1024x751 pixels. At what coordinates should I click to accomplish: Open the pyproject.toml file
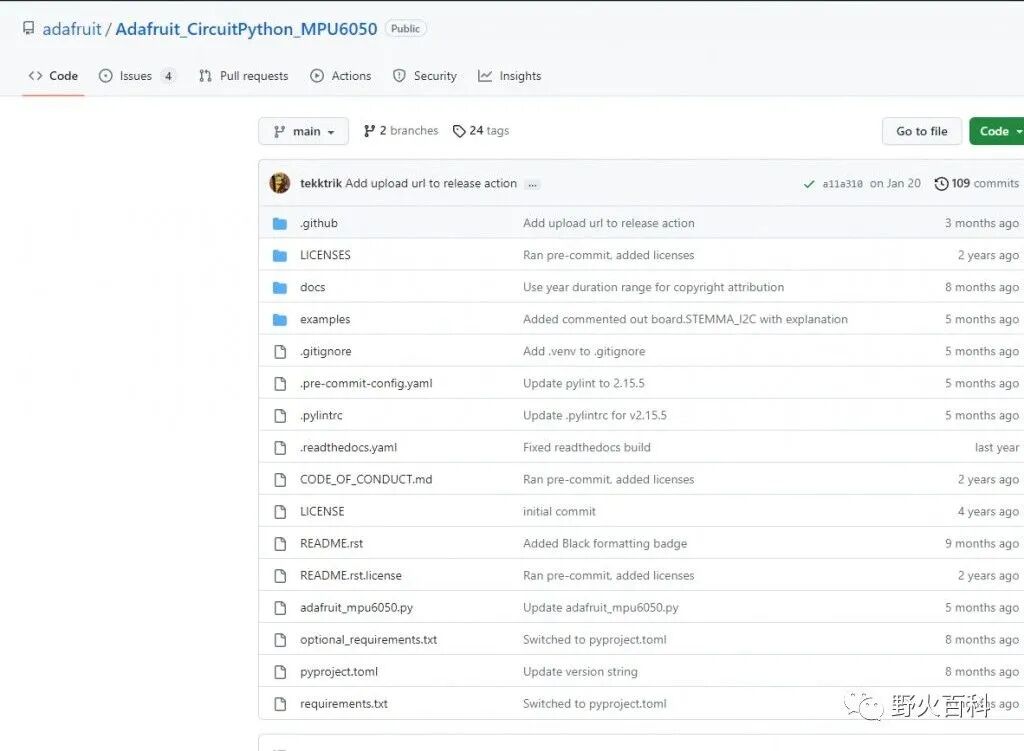[x=339, y=671]
